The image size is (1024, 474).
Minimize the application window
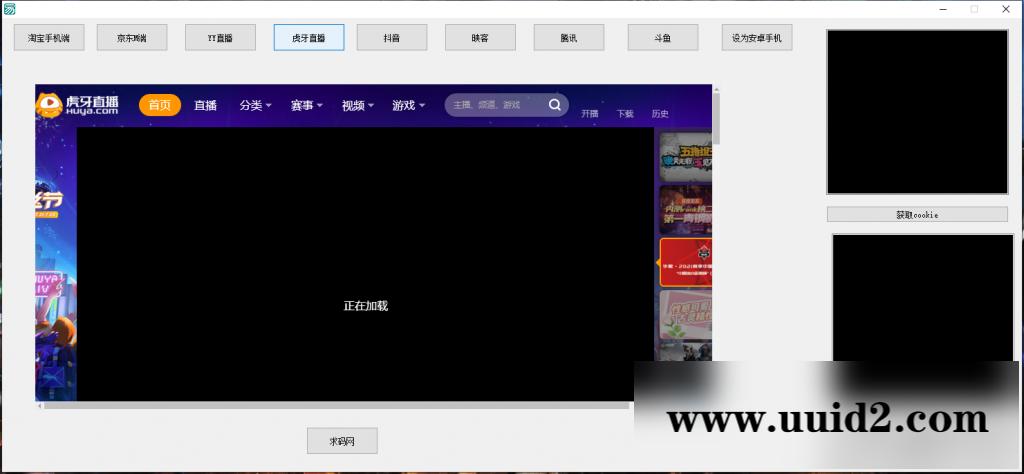click(942, 9)
